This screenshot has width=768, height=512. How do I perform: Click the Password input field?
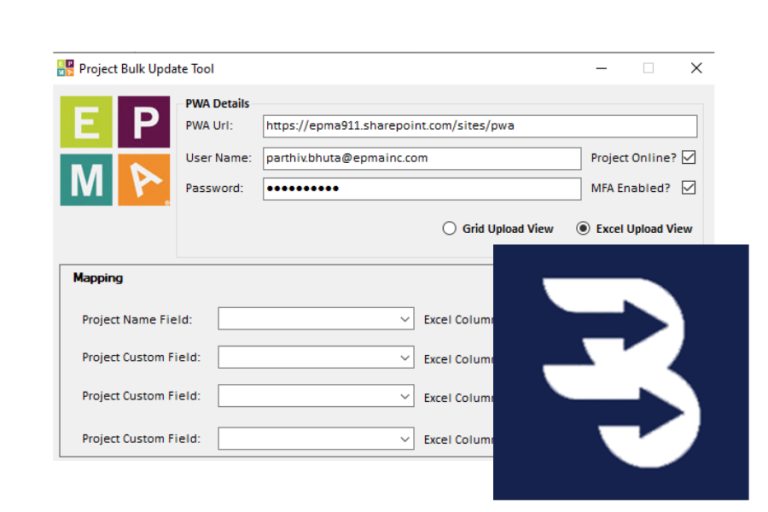tap(422, 189)
